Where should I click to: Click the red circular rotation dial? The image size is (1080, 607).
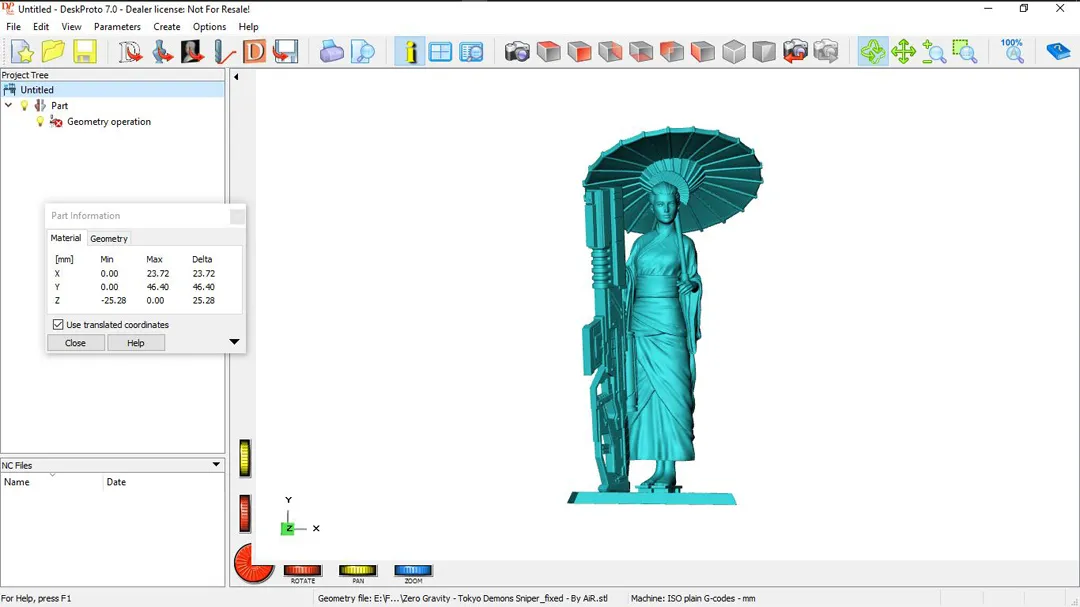coord(252,564)
